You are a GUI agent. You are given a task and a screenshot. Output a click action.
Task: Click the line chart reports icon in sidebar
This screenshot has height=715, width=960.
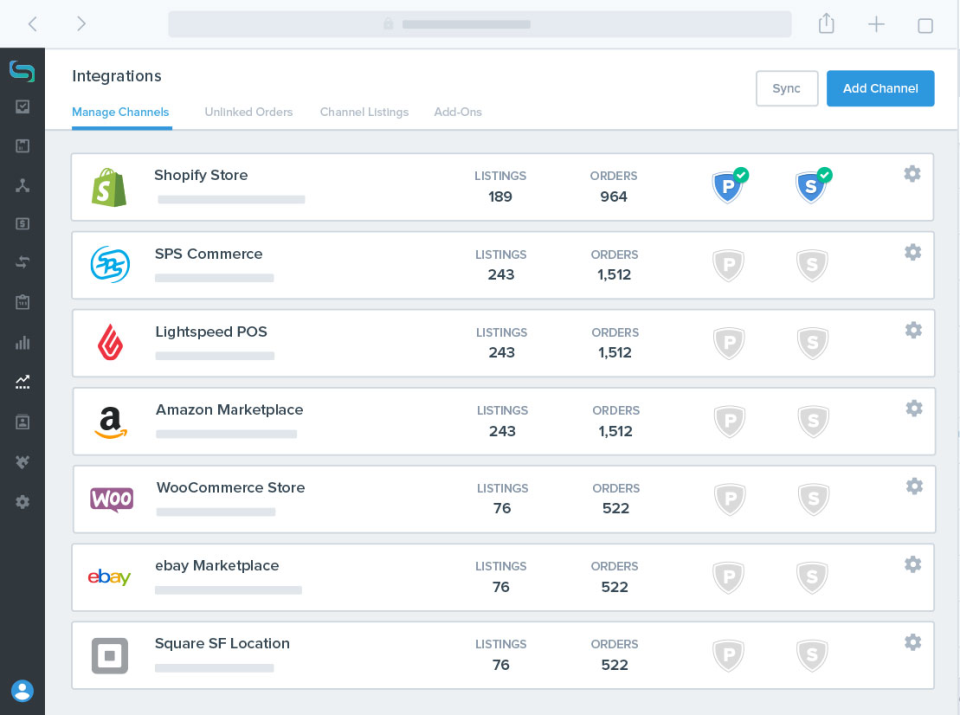[22, 382]
